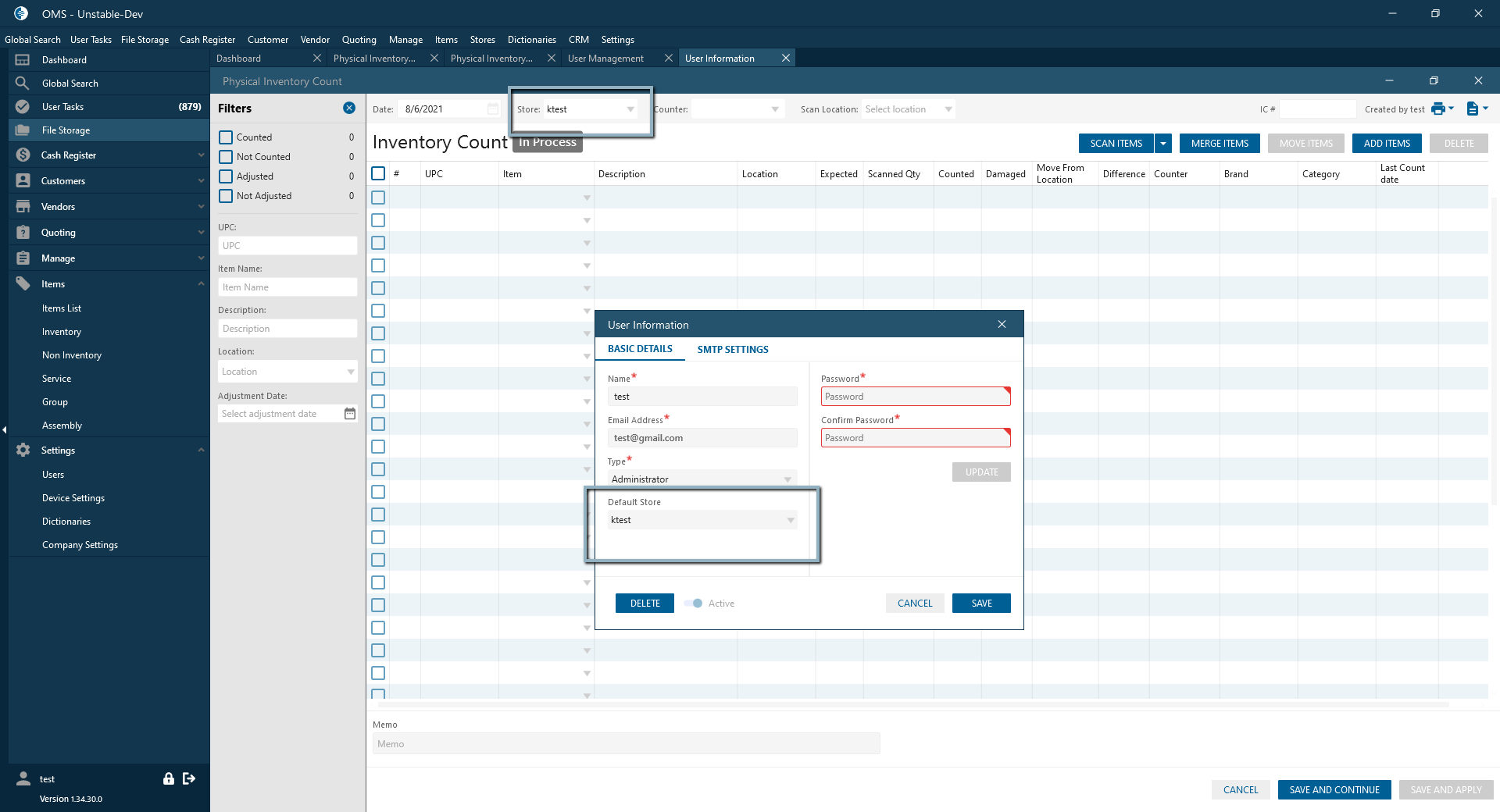Collapse the left sidebar arrow
The image size is (1500, 812).
(x=5, y=429)
